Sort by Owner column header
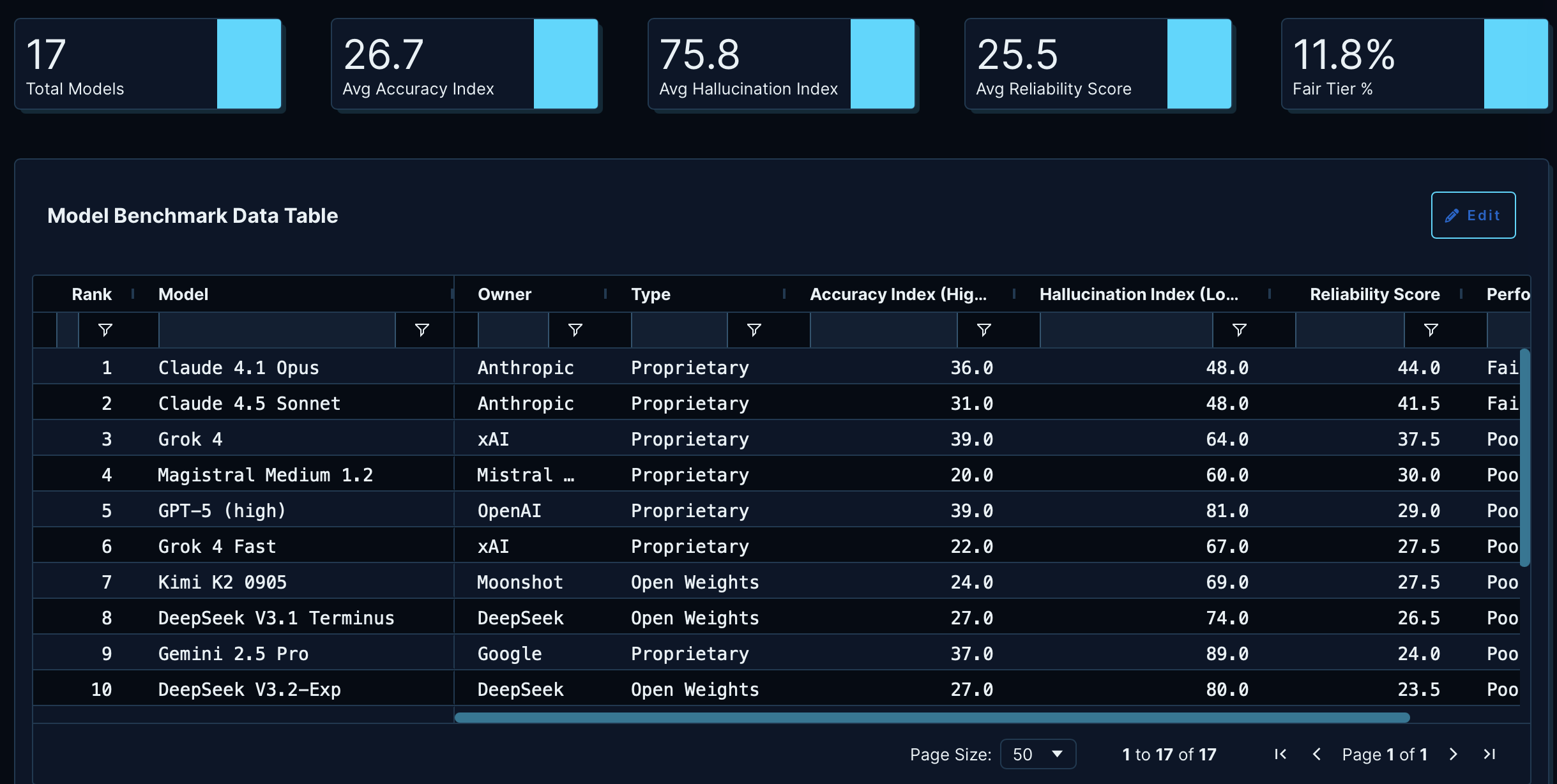The height and width of the screenshot is (784, 1557). click(505, 294)
